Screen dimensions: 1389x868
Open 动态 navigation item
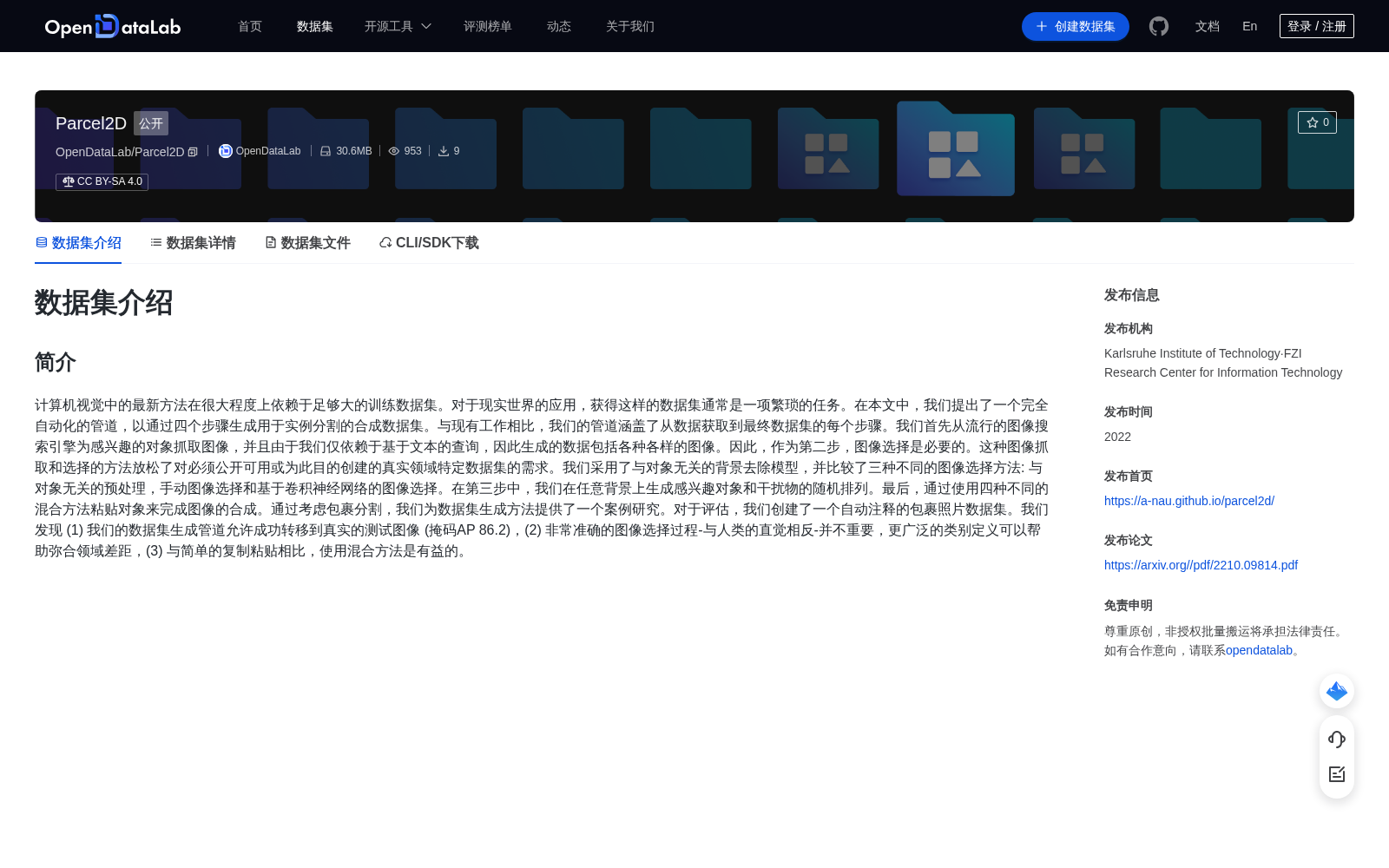(x=559, y=26)
